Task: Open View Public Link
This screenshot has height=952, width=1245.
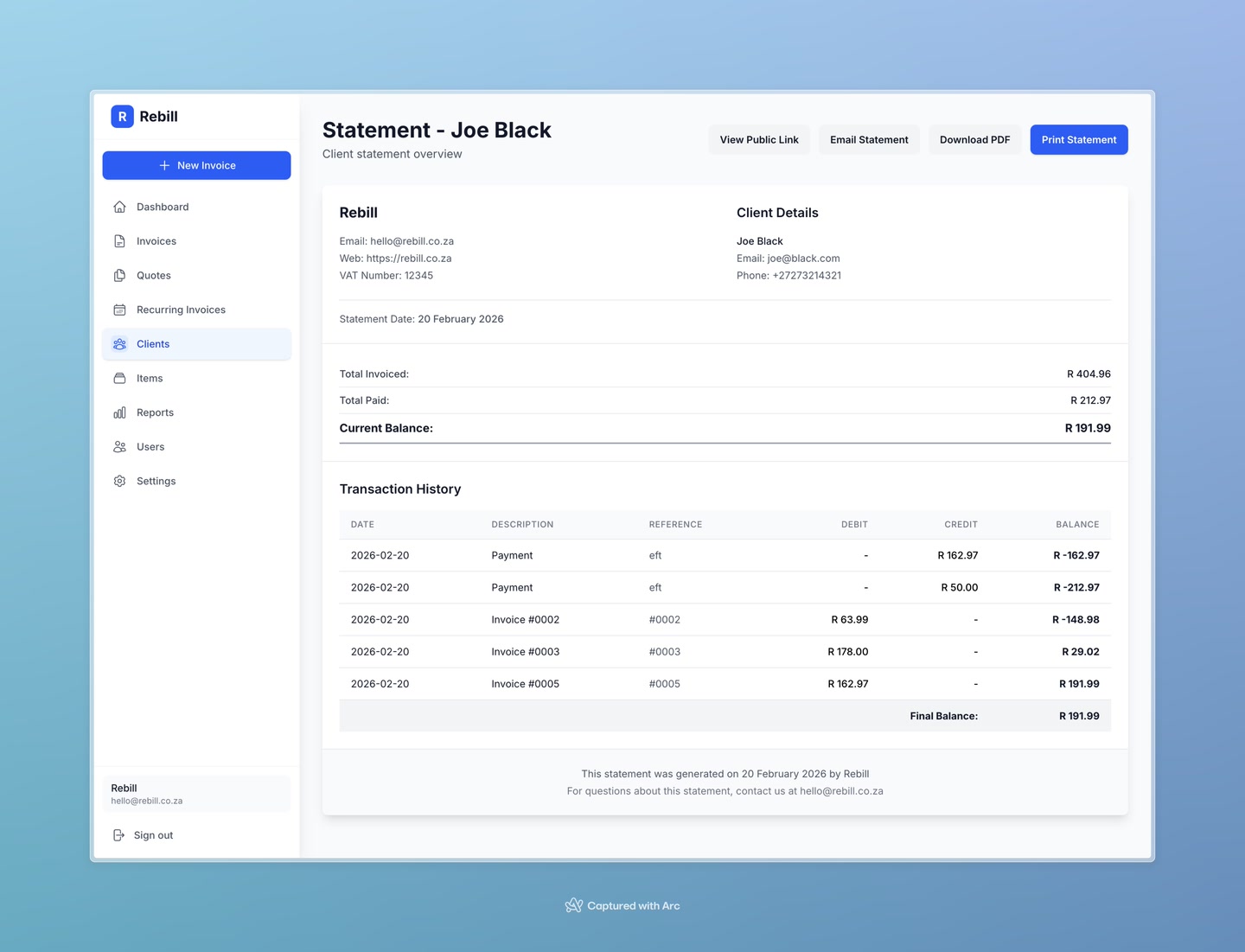Action: pos(759,140)
